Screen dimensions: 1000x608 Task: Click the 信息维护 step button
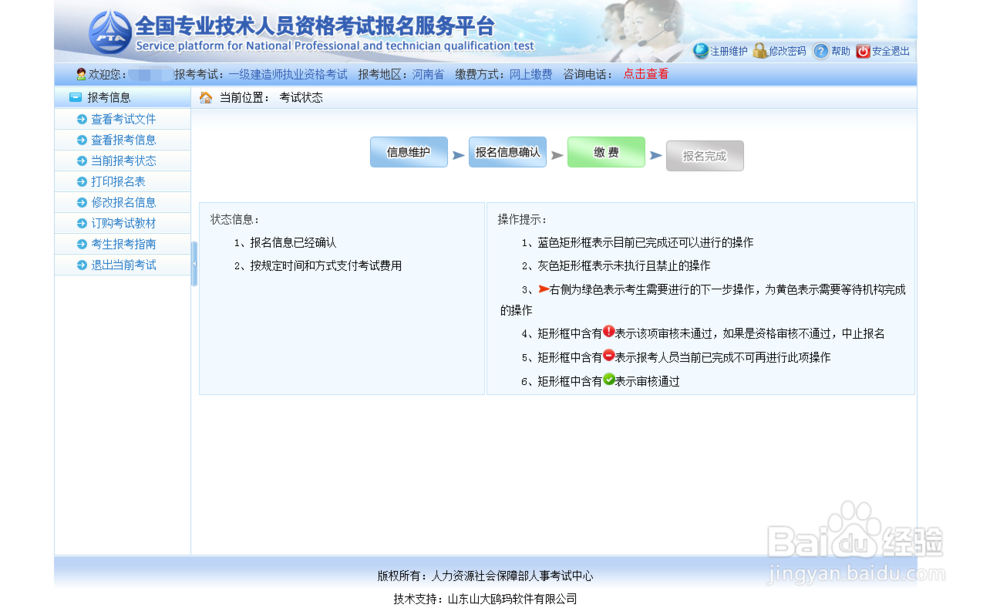coord(408,154)
